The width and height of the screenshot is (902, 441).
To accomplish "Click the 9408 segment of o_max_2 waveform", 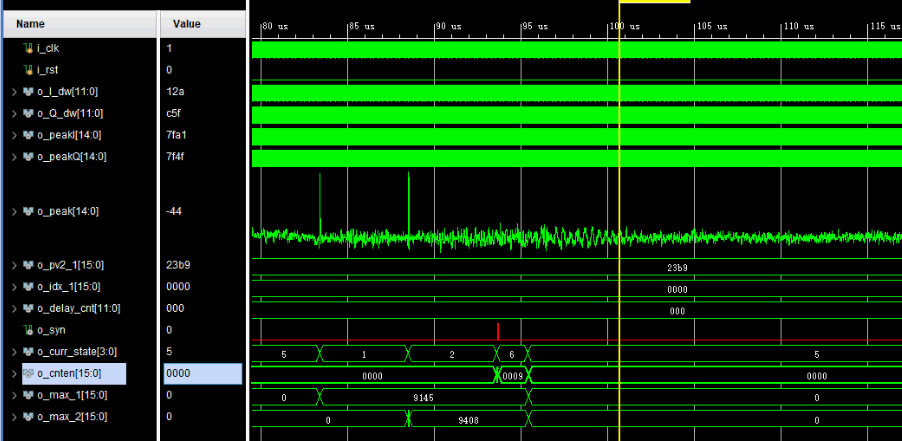I will 468,420.
